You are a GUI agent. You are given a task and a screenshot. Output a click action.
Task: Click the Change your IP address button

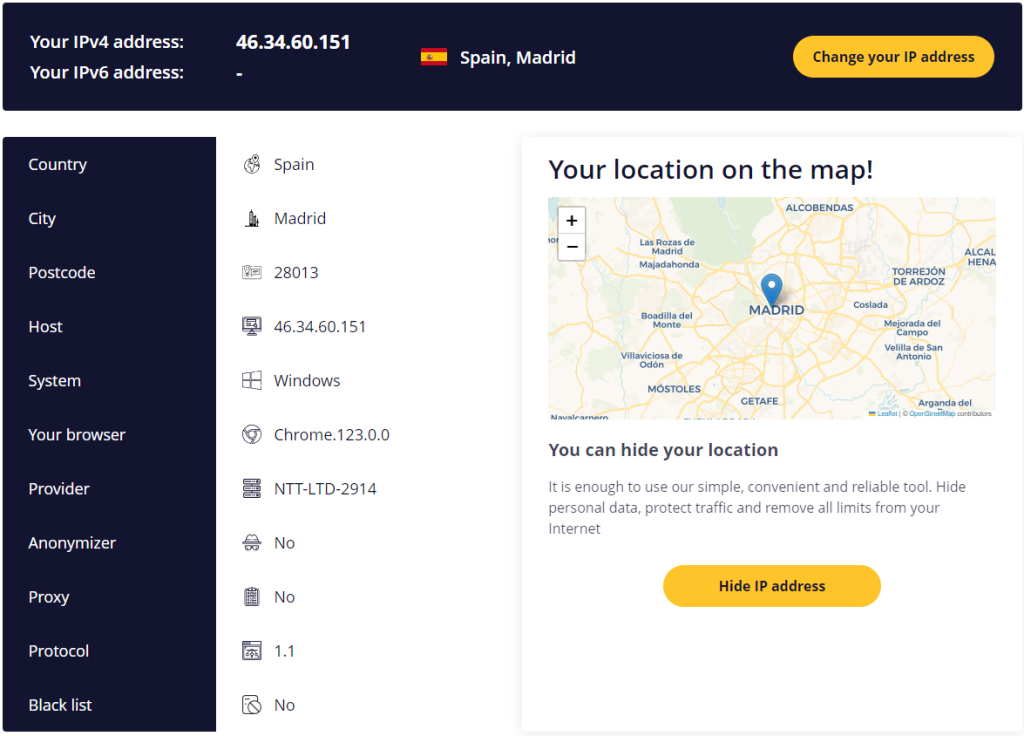pyautogui.click(x=893, y=57)
